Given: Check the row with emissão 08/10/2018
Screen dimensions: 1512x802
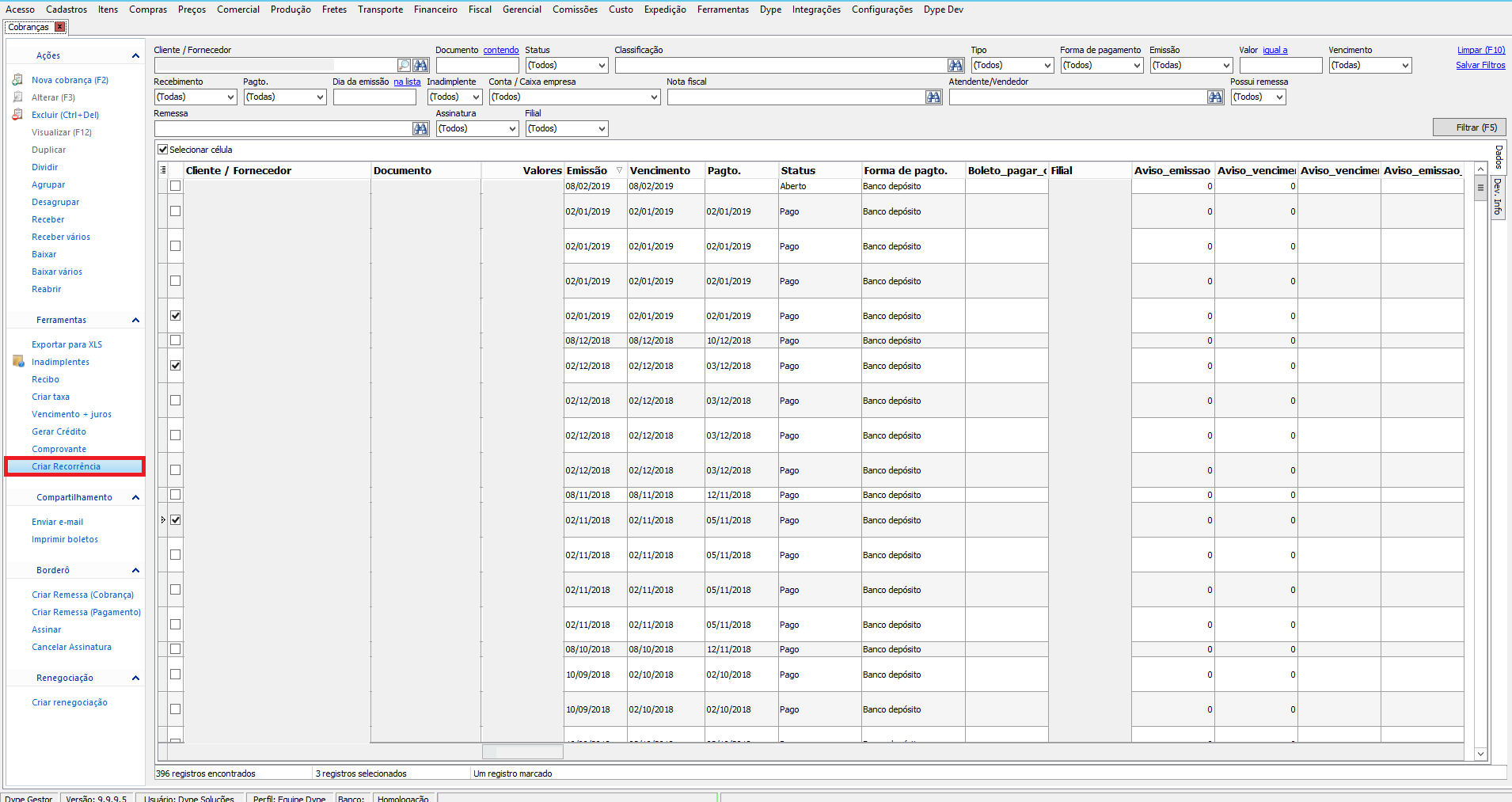Looking at the screenshot, I should [x=176, y=649].
